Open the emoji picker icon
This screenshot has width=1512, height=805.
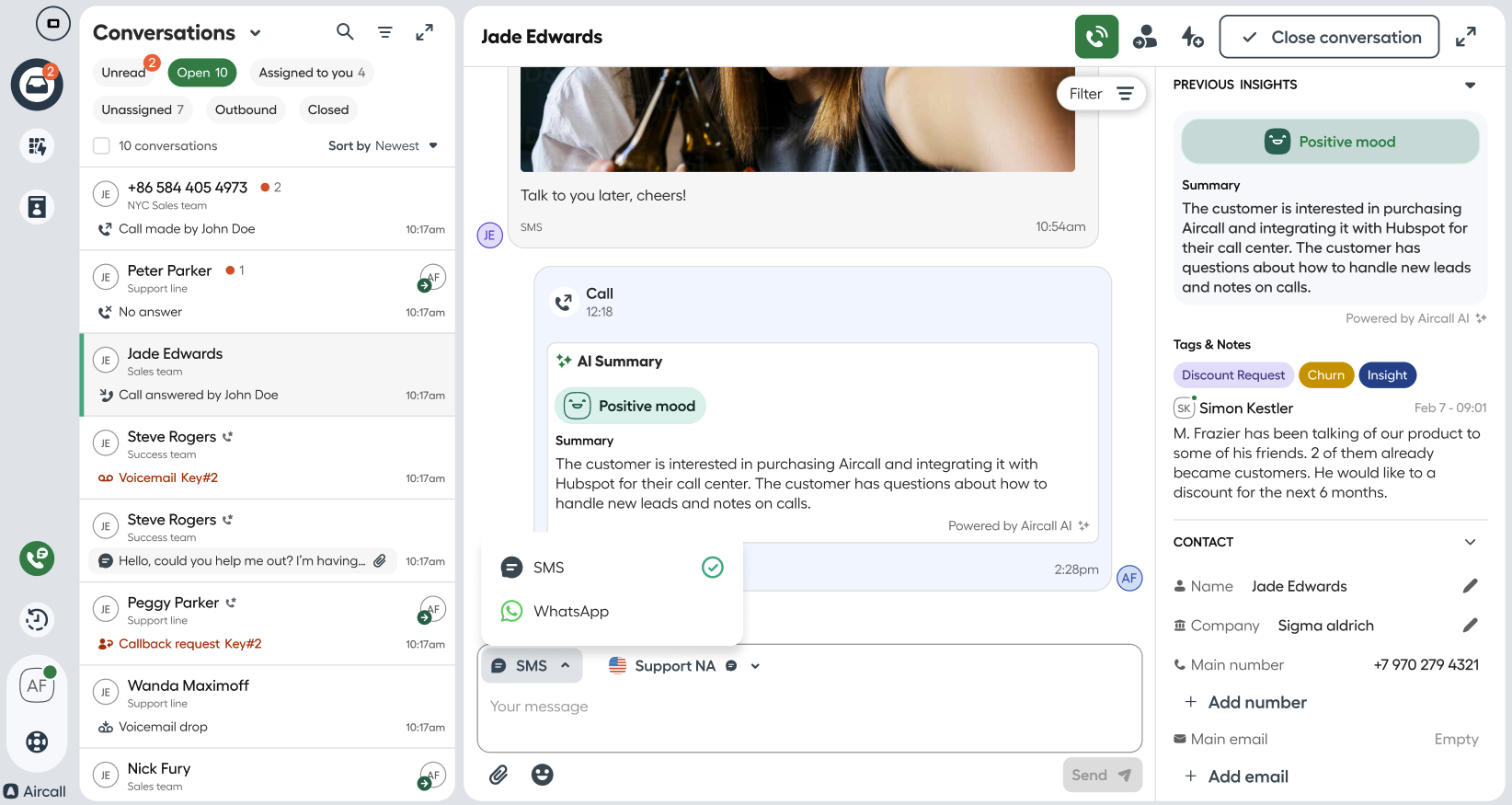pyautogui.click(x=543, y=775)
